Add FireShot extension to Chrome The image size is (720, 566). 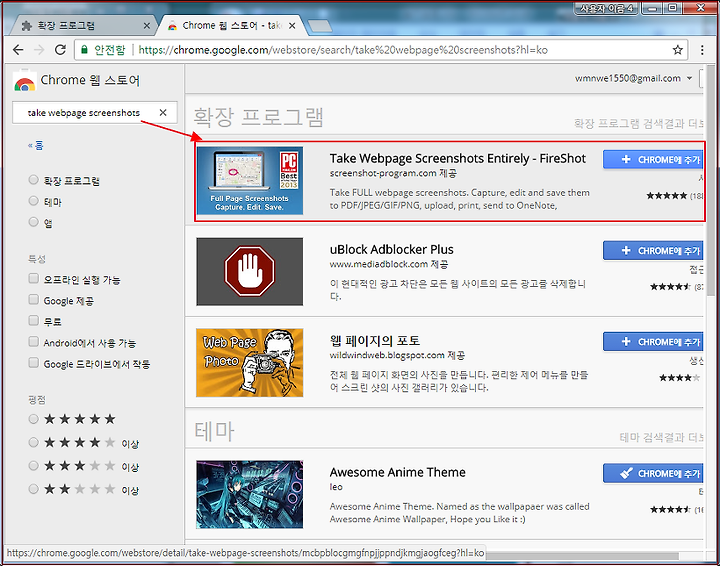click(653, 159)
